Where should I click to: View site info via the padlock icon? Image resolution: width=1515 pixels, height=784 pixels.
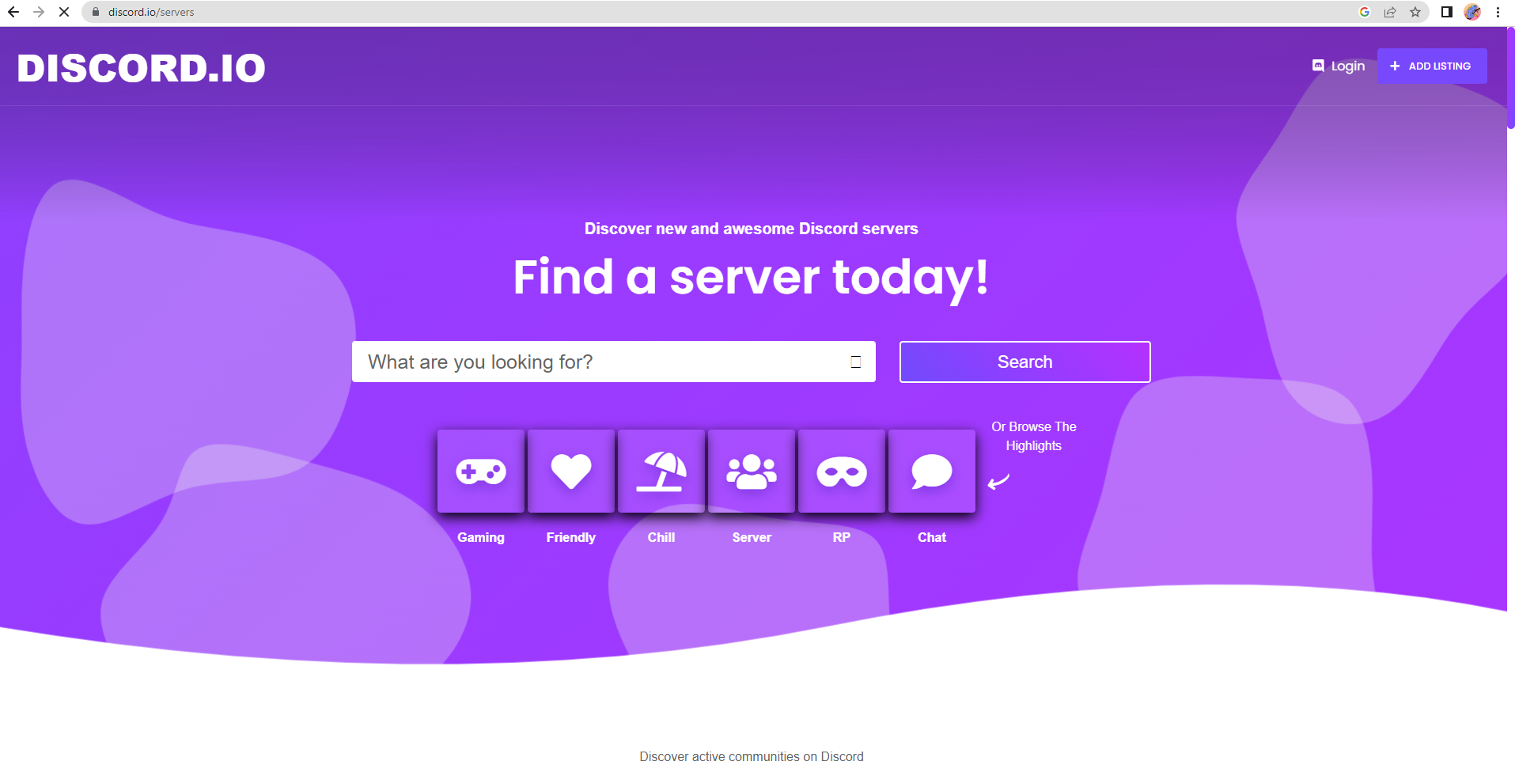pyautogui.click(x=96, y=12)
